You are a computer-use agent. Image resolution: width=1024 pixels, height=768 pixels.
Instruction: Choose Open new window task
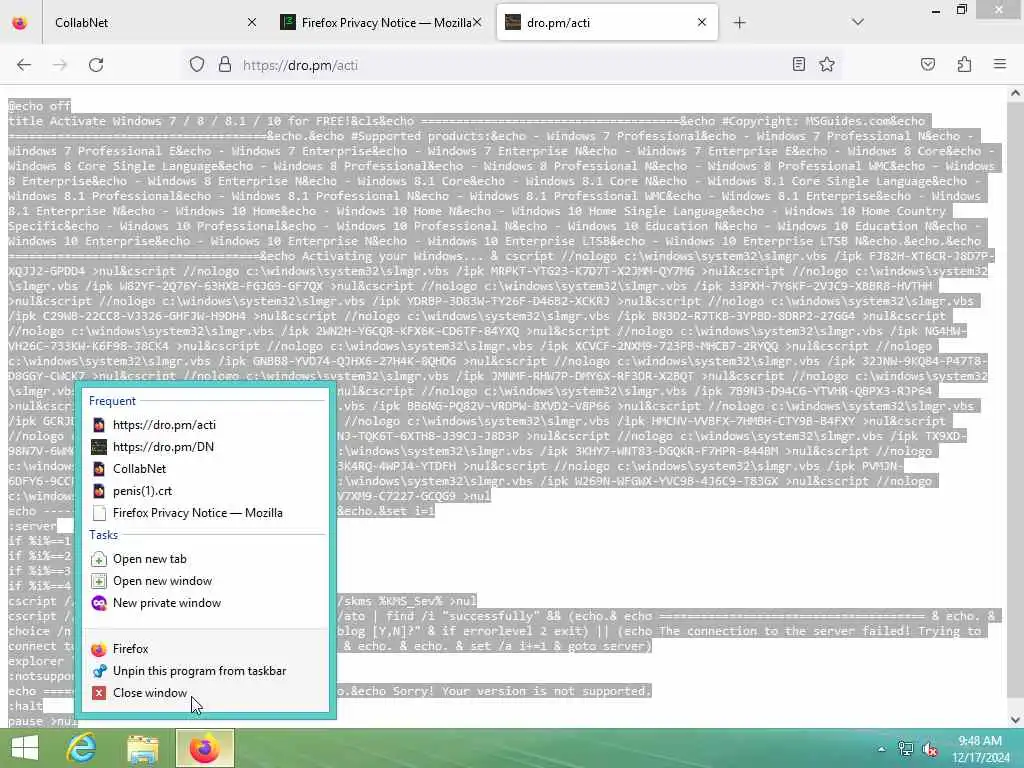(x=204, y=581)
